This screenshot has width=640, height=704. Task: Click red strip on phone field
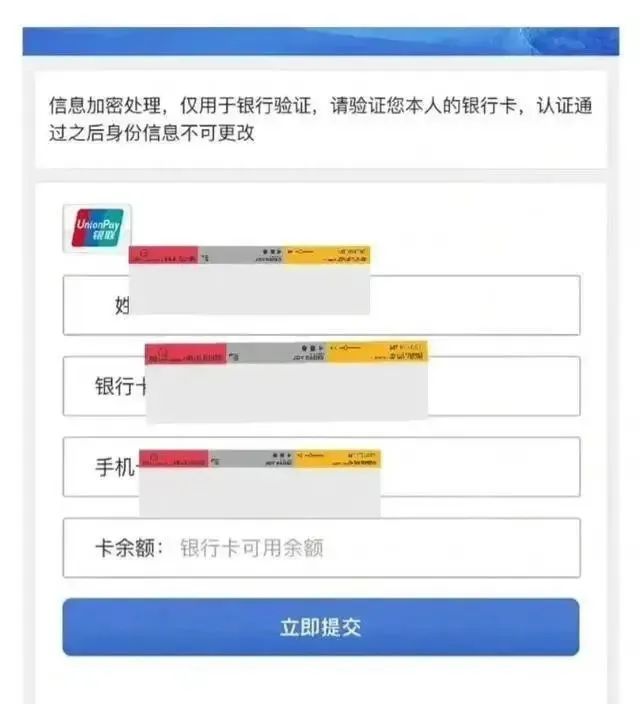click(x=174, y=459)
